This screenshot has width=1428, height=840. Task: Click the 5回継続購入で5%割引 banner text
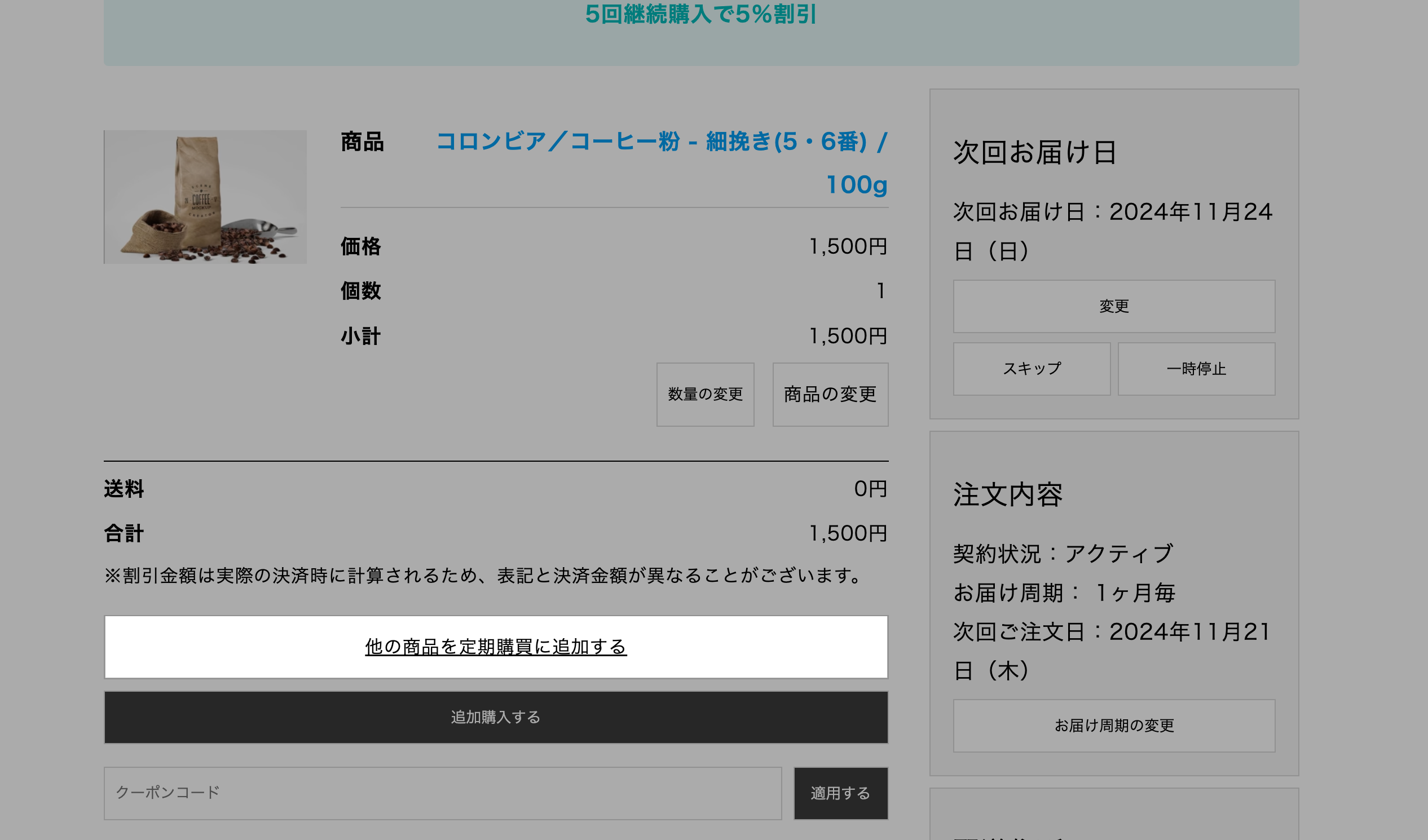(x=700, y=14)
